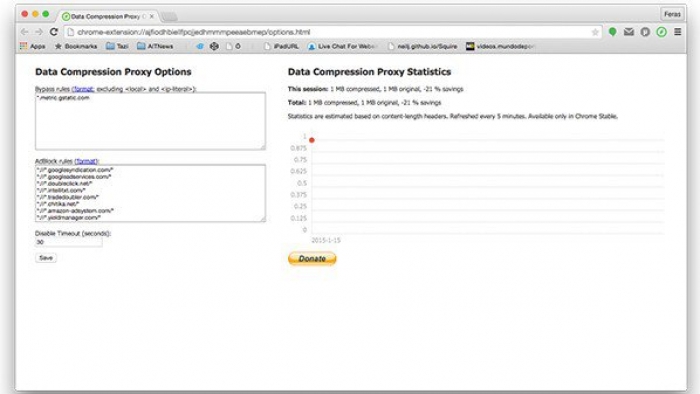This screenshot has width=700, height=394.
Task: Open the AiTNews bookmarks folder
Action: click(155, 46)
